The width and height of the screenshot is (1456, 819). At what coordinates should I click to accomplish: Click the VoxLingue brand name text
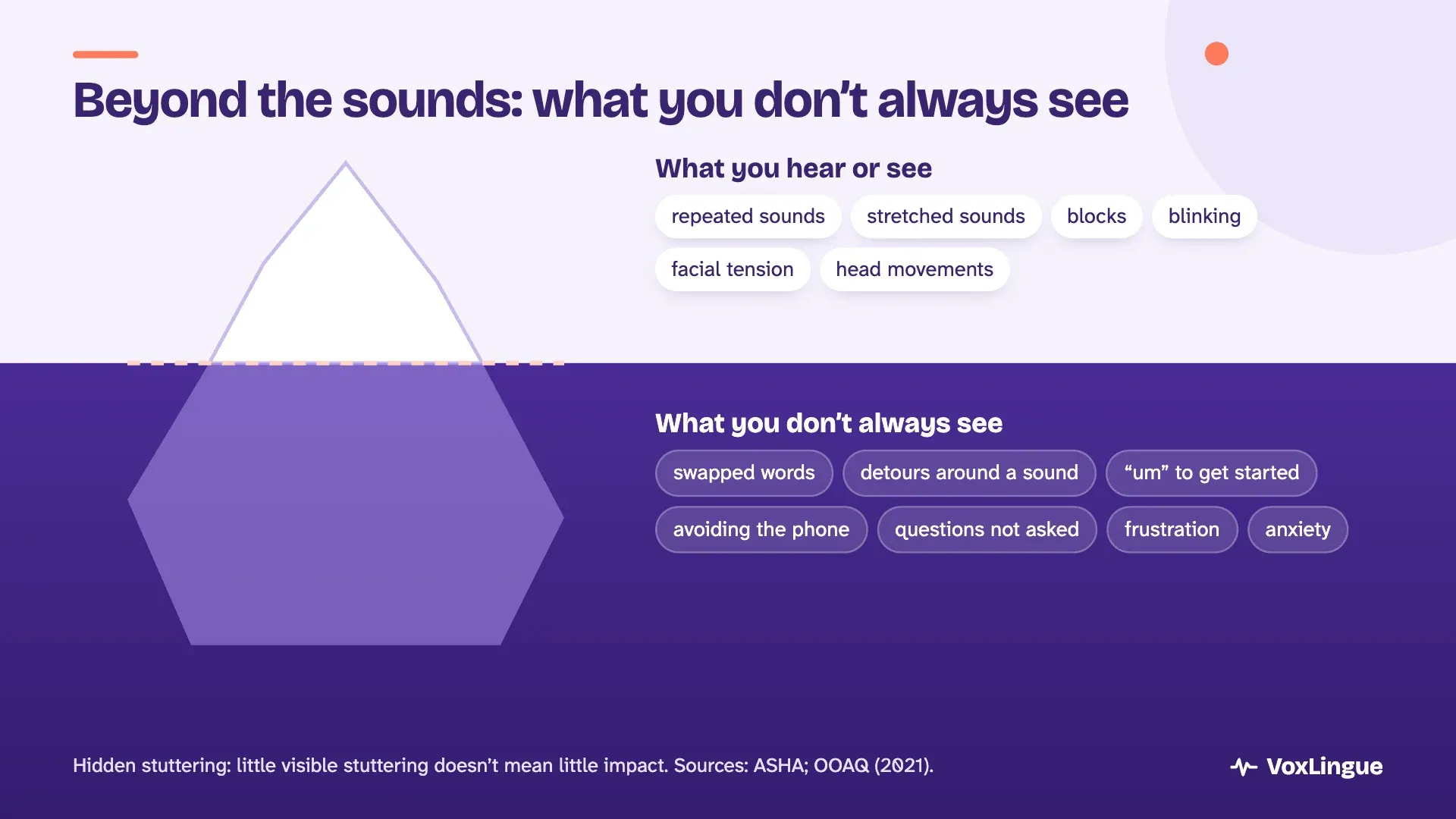pos(1324,767)
